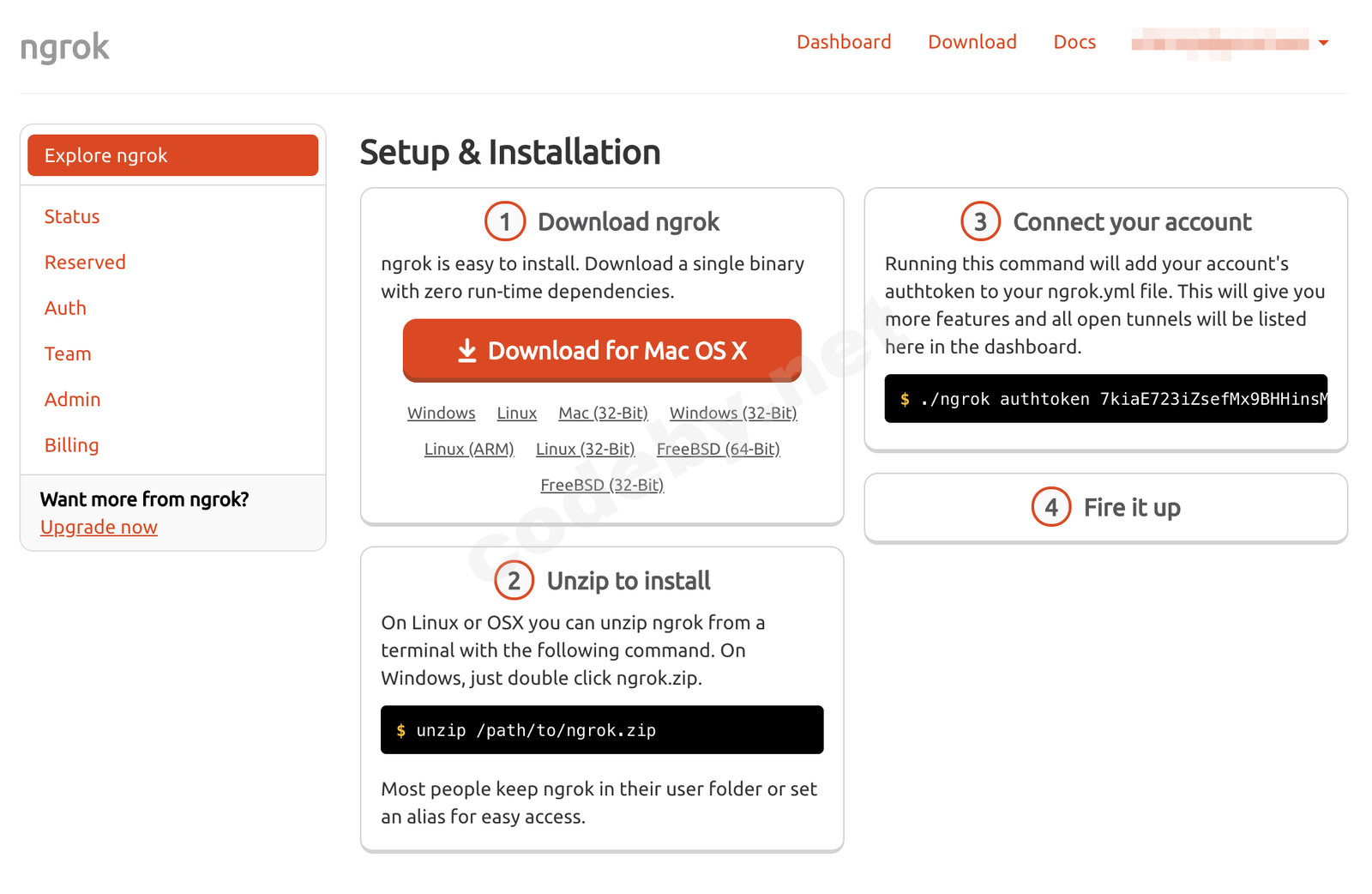Select Explore ngrok in sidebar
This screenshot has height=894, width=1372.
172,155
